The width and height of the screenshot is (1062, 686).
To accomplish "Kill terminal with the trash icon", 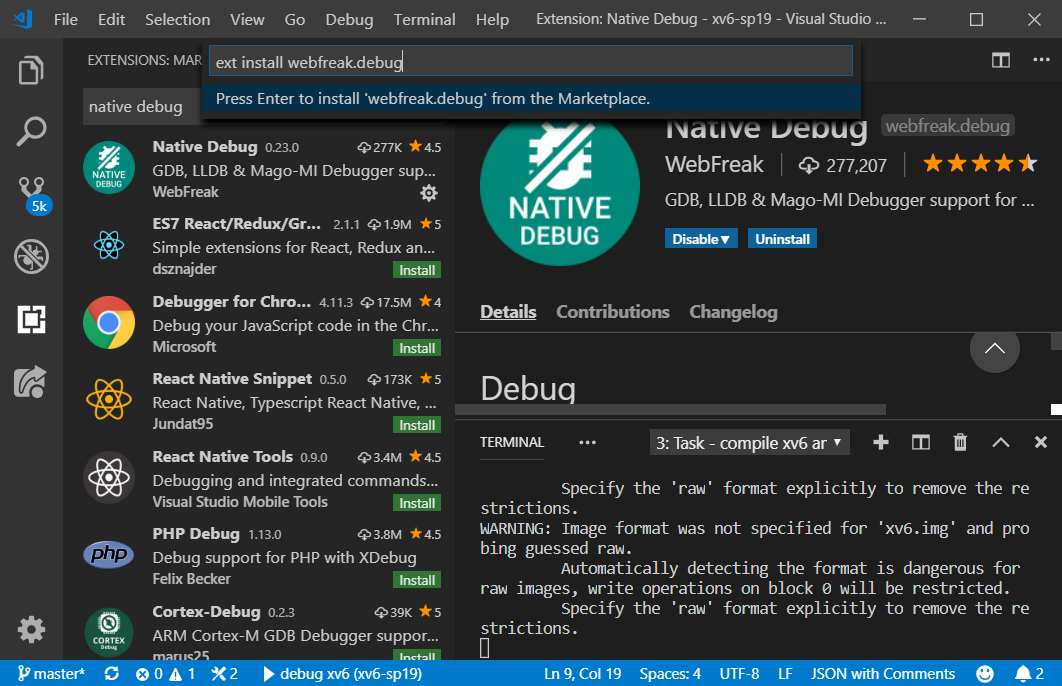I will pos(960,442).
